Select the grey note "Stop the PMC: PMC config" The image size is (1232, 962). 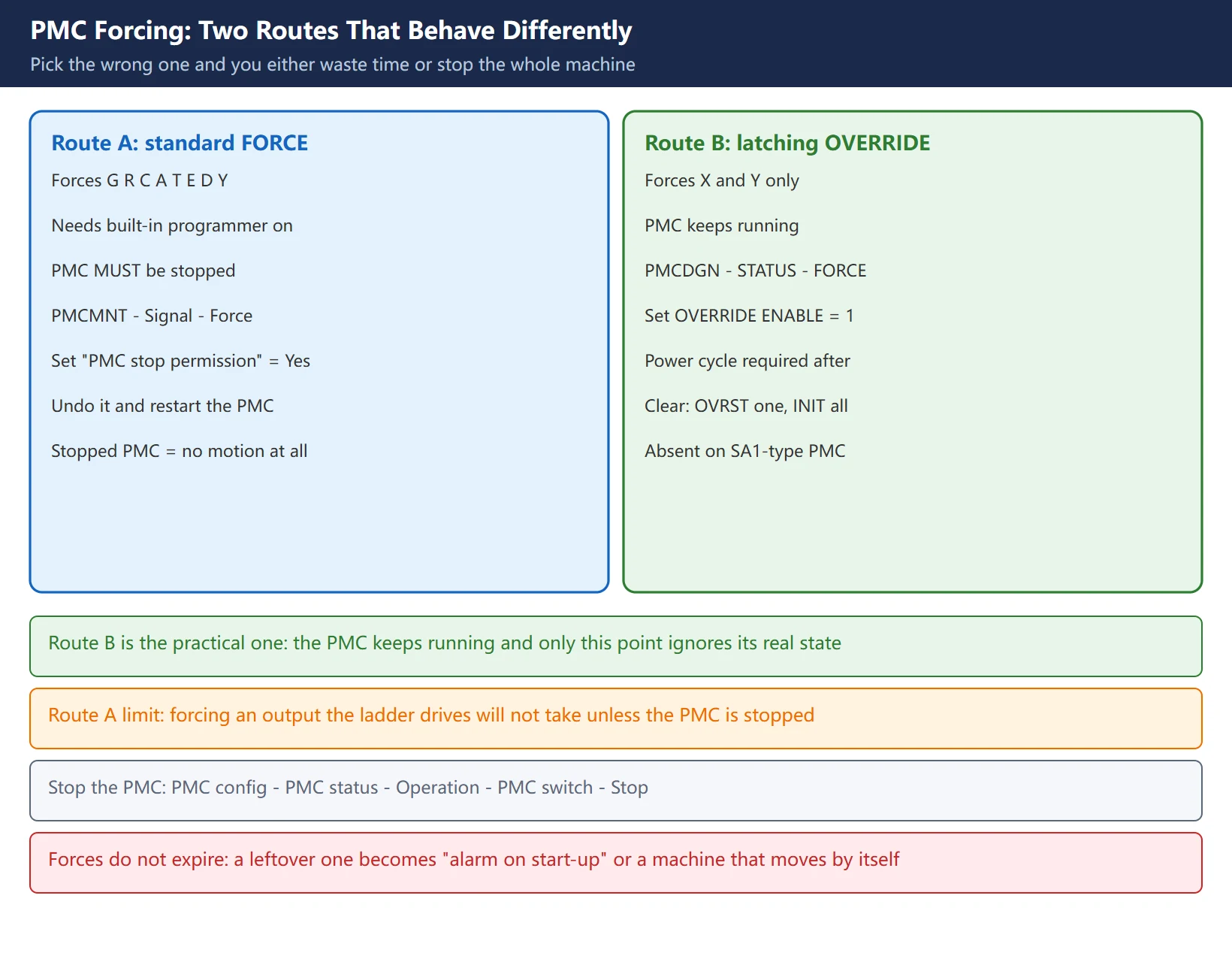(x=616, y=791)
